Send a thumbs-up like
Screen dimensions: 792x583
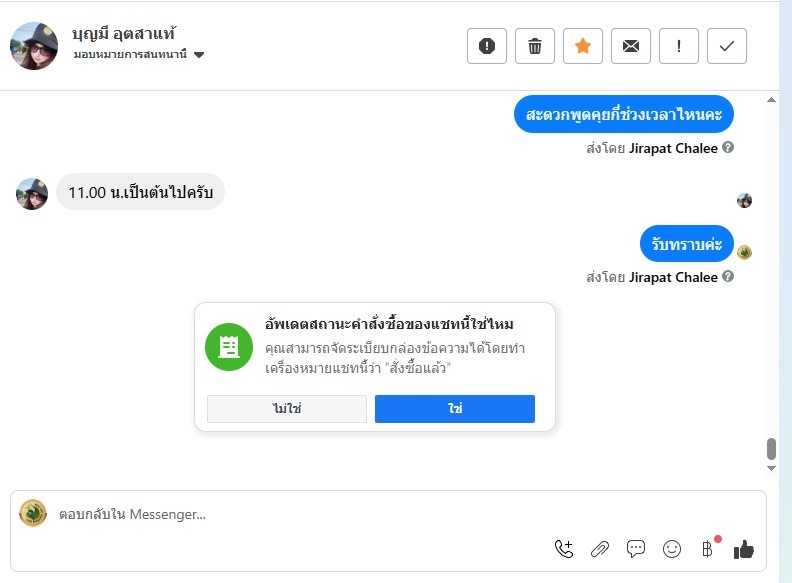point(743,548)
